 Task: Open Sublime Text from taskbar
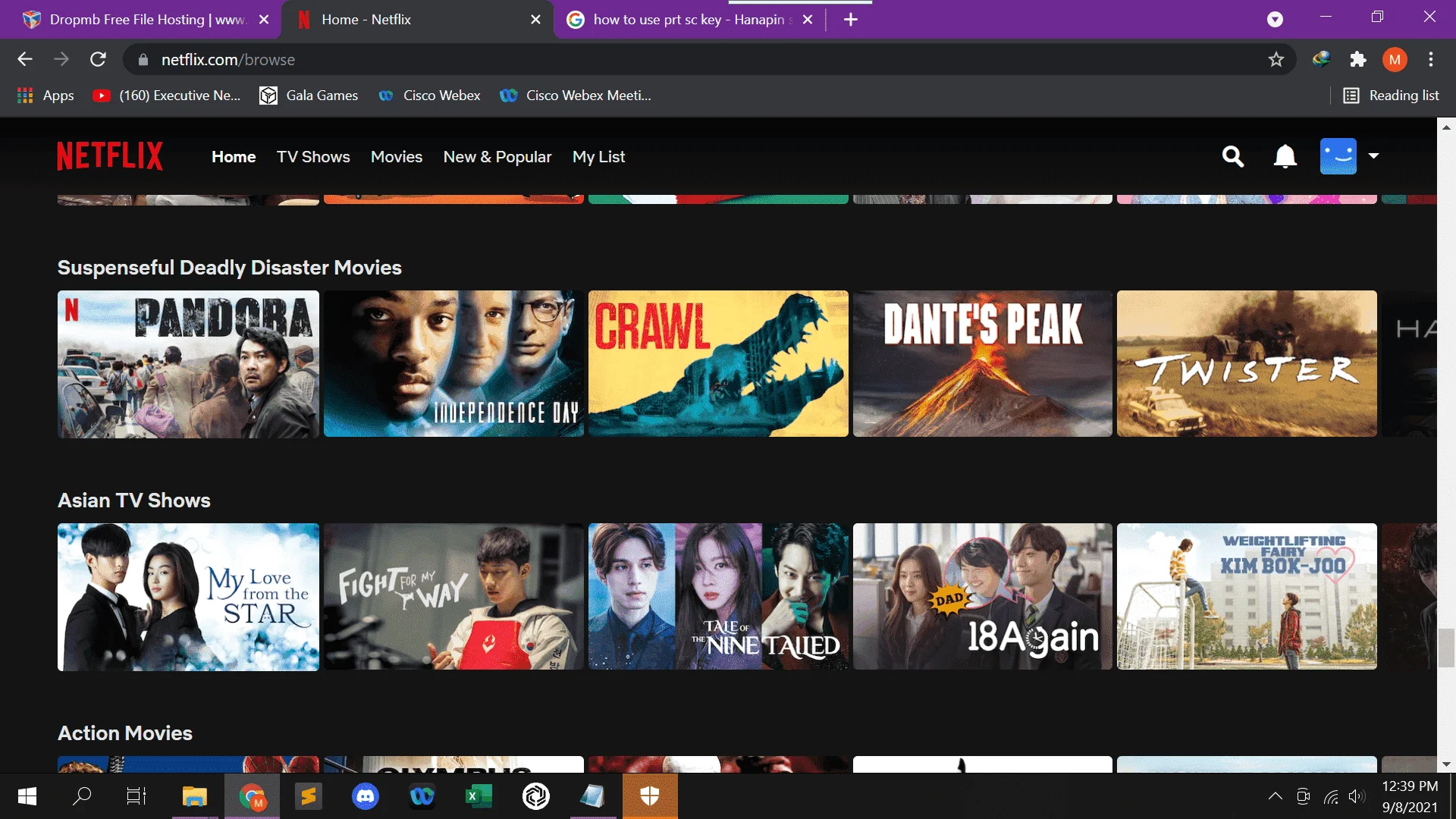point(309,796)
